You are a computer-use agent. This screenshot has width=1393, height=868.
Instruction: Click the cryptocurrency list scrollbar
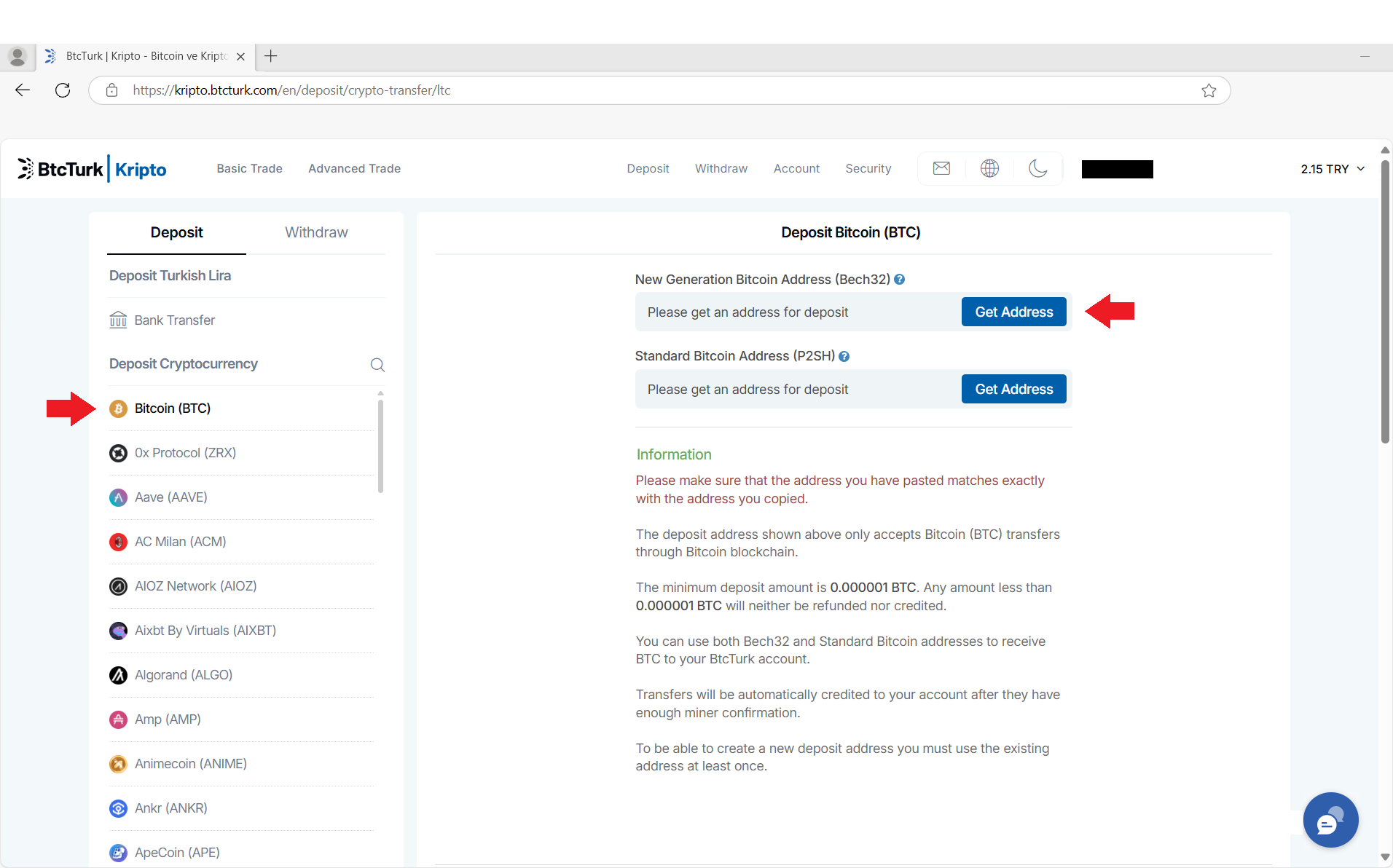(380, 446)
